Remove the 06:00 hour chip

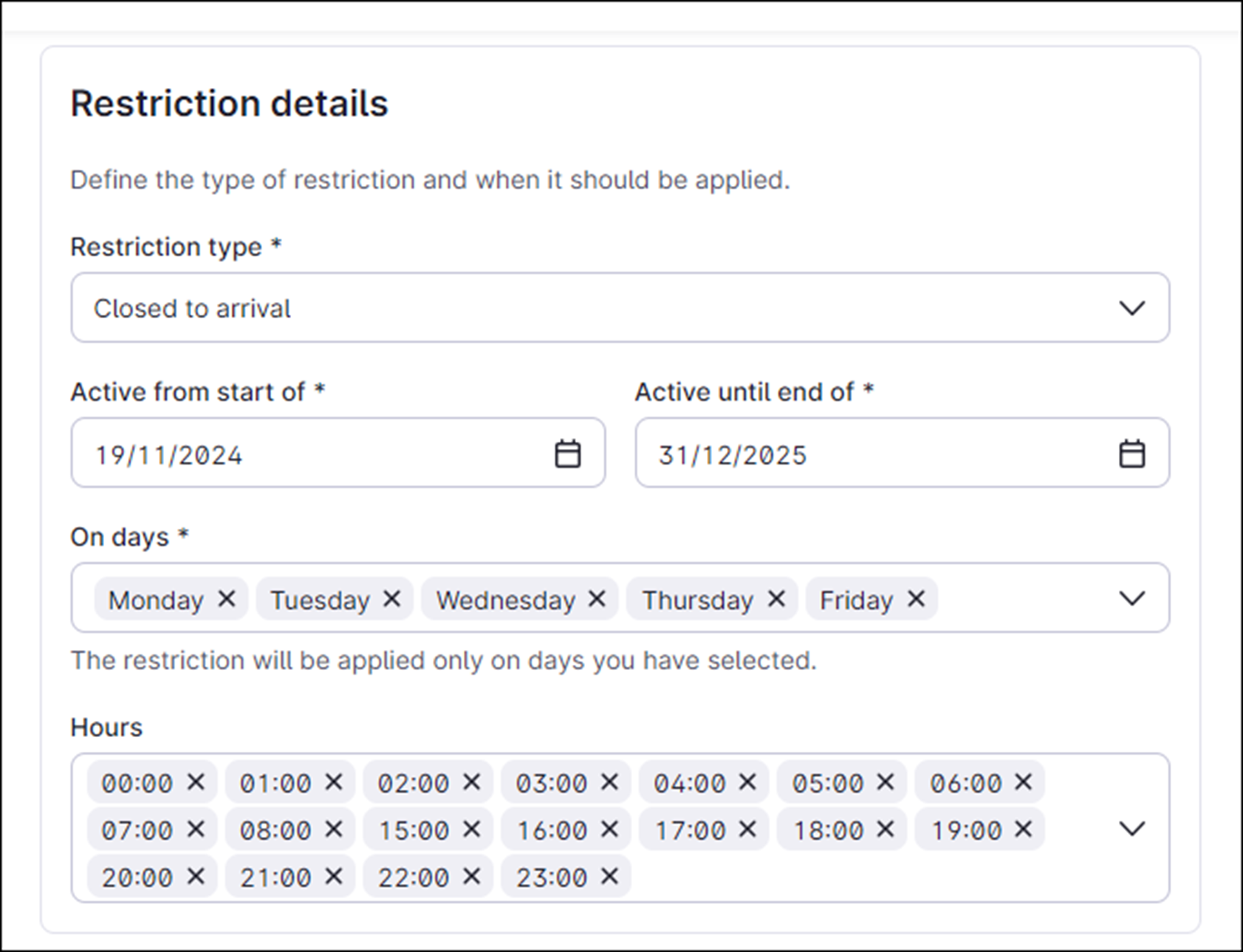1023,781
